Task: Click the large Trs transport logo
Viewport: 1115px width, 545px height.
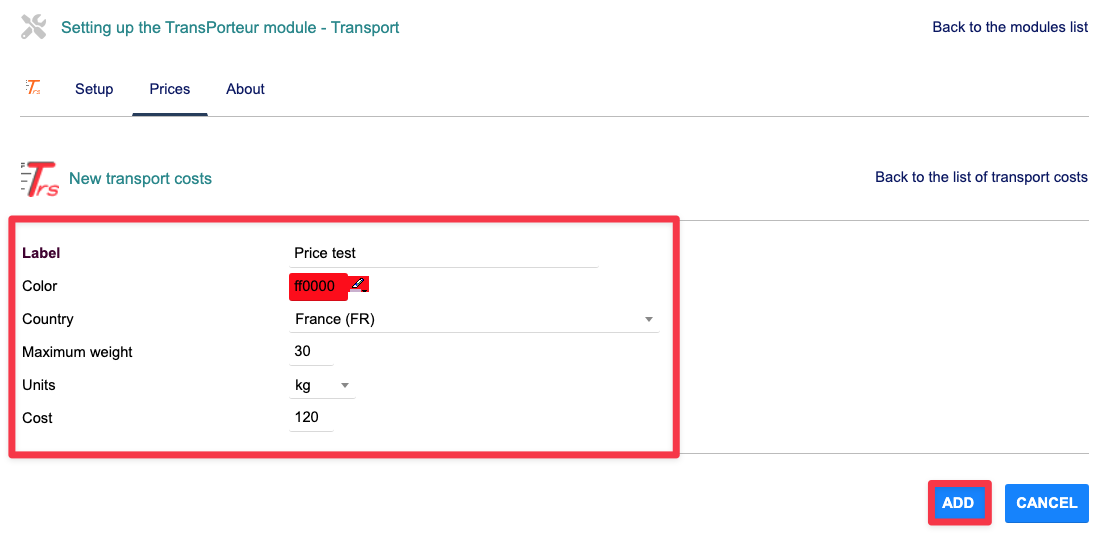Action: 40,178
